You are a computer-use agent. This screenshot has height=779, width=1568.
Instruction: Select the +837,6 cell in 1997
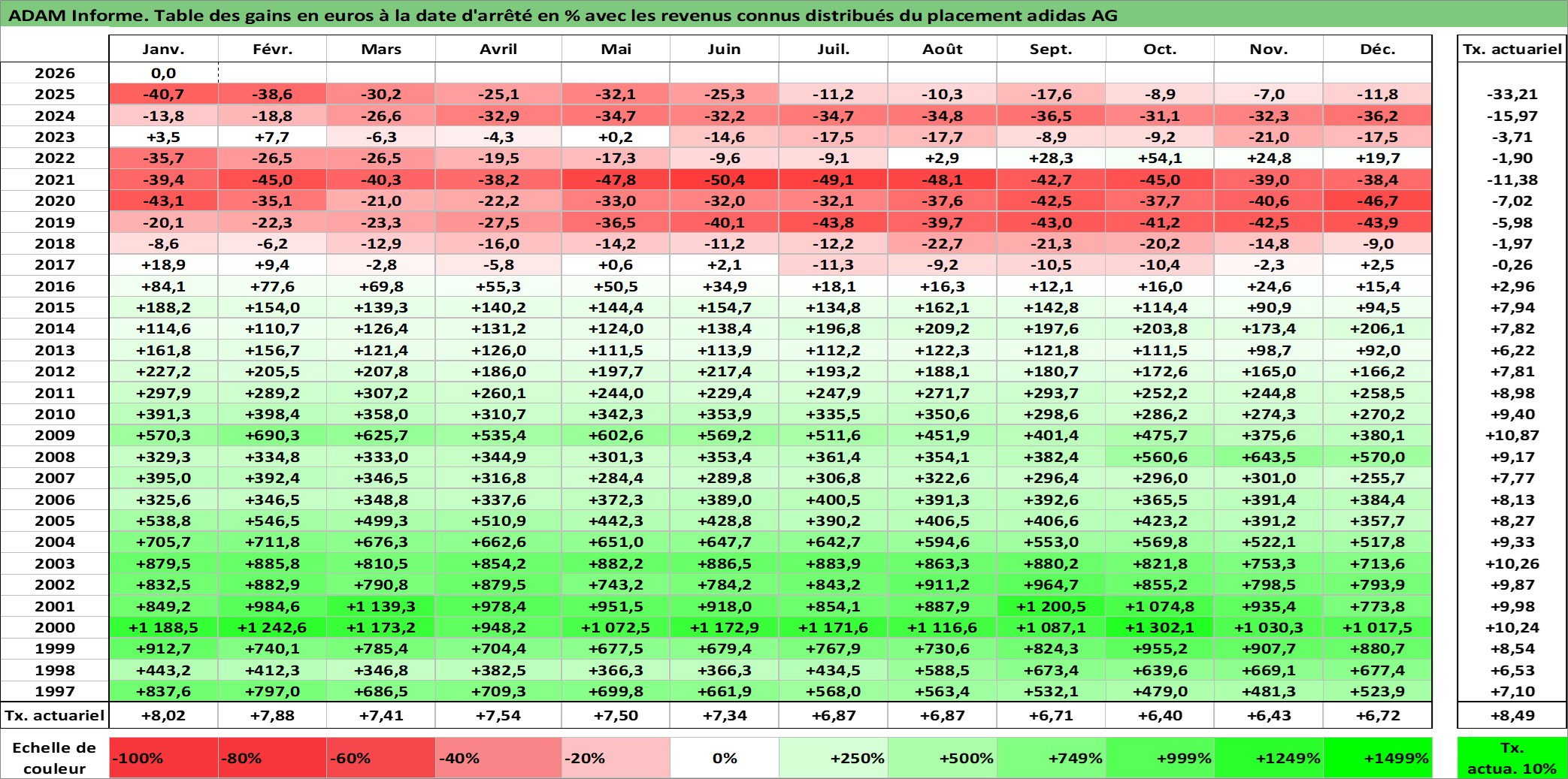tap(163, 691)
